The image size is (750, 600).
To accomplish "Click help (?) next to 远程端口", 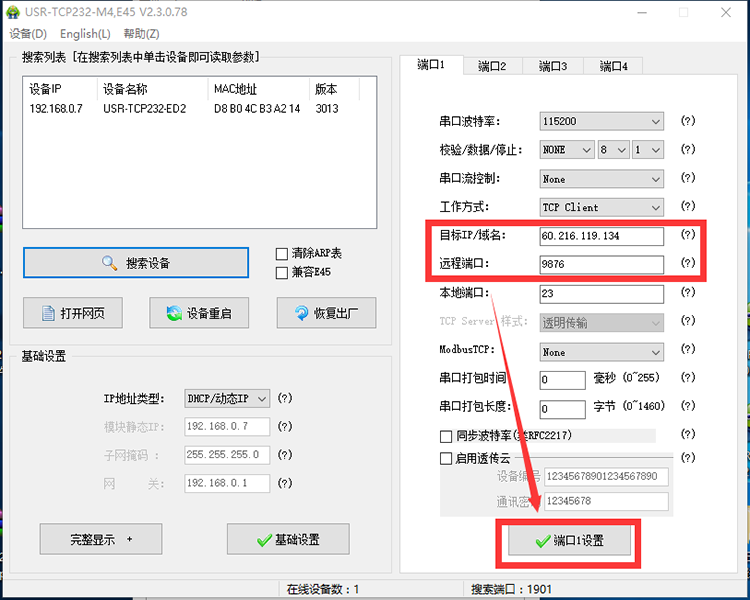I will pyautogui.click(x=687, y=264).
